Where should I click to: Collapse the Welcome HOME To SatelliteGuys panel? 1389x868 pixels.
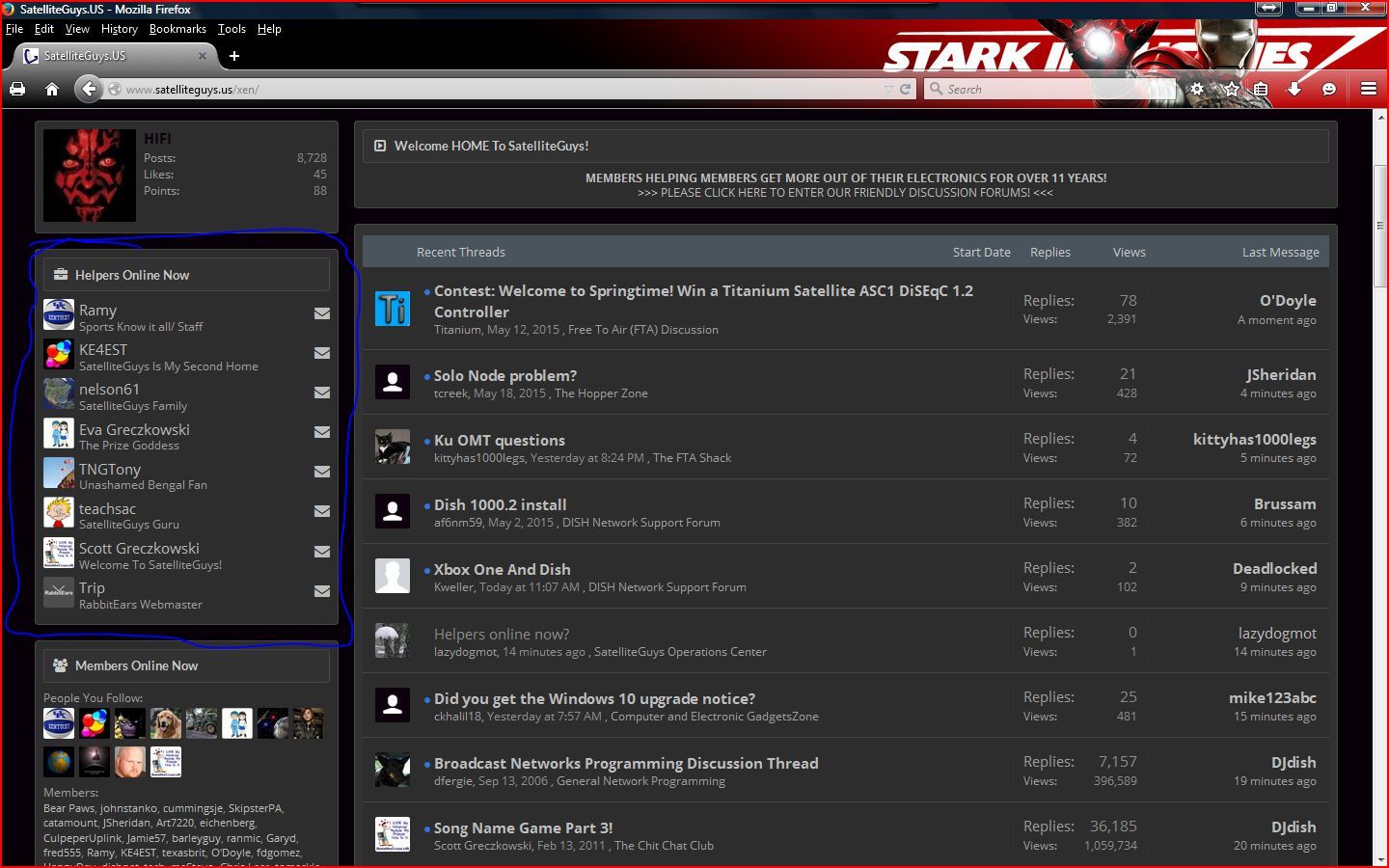[380, 146]
